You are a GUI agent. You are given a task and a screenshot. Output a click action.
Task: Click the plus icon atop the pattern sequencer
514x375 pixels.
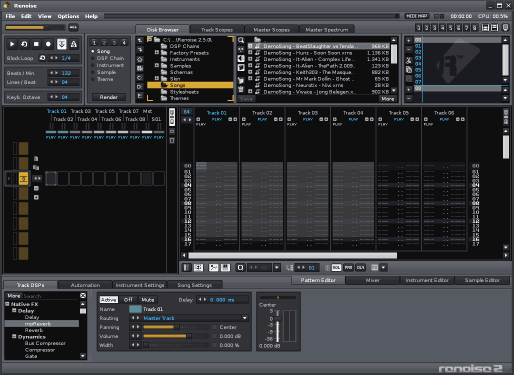[409, 40]
